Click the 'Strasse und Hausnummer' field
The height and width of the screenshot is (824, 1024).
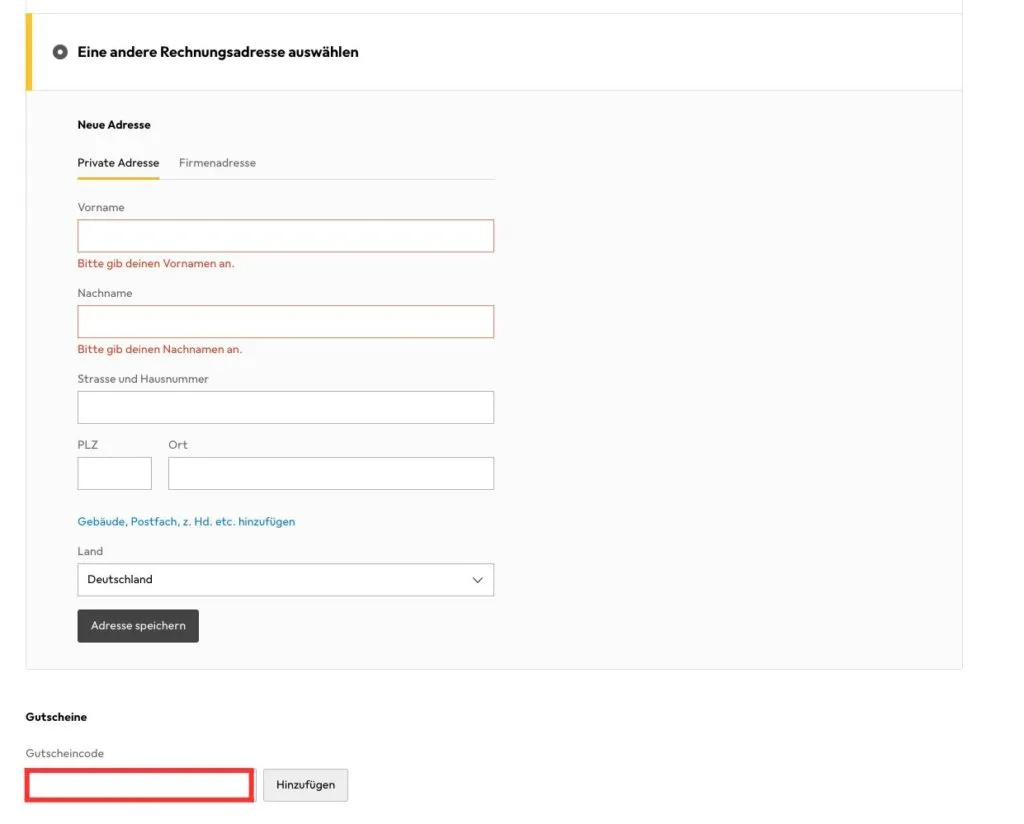pyautogui.click(x=286, y=407)
